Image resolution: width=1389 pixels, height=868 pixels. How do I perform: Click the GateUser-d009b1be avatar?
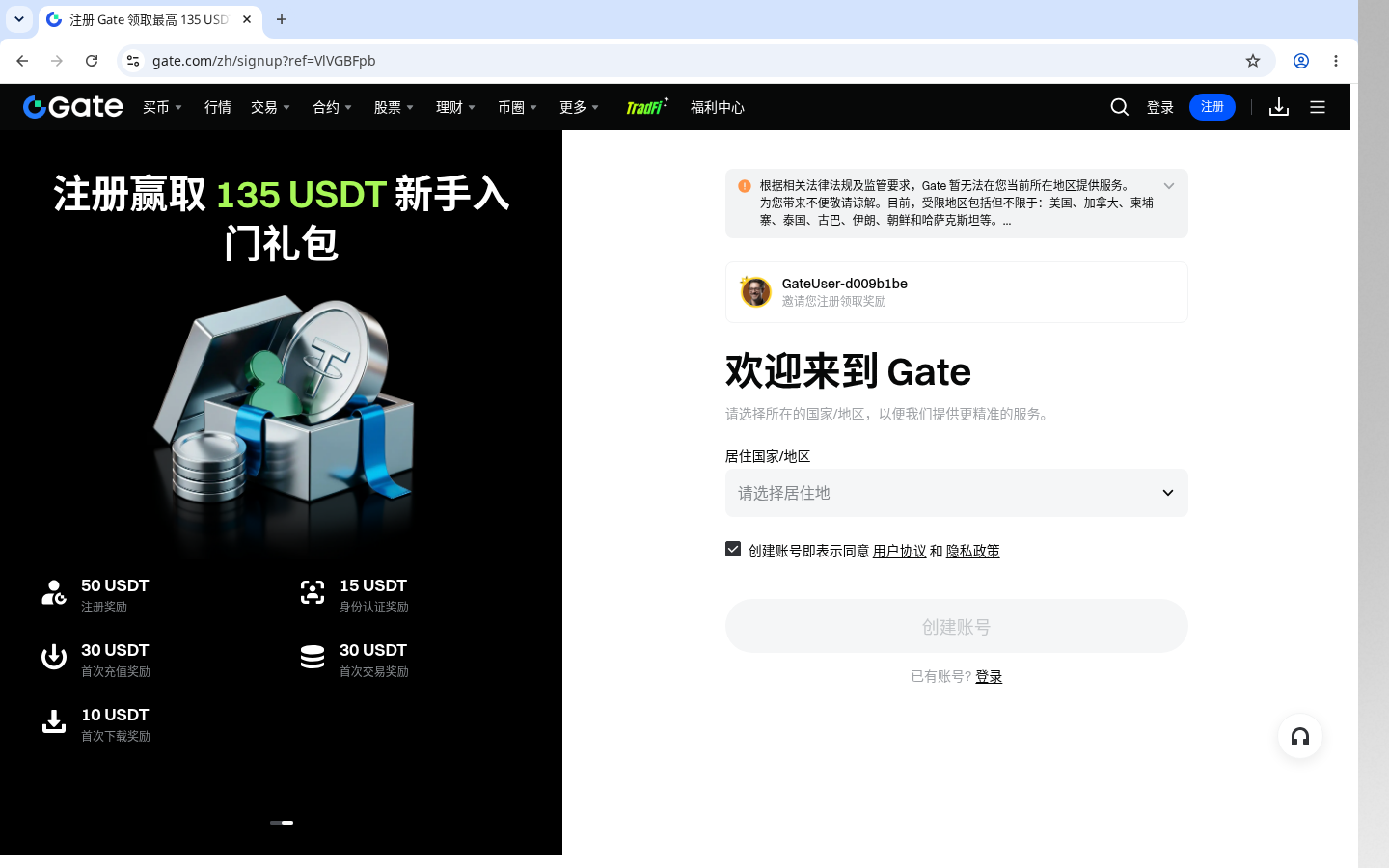click(x=755, y=291)
